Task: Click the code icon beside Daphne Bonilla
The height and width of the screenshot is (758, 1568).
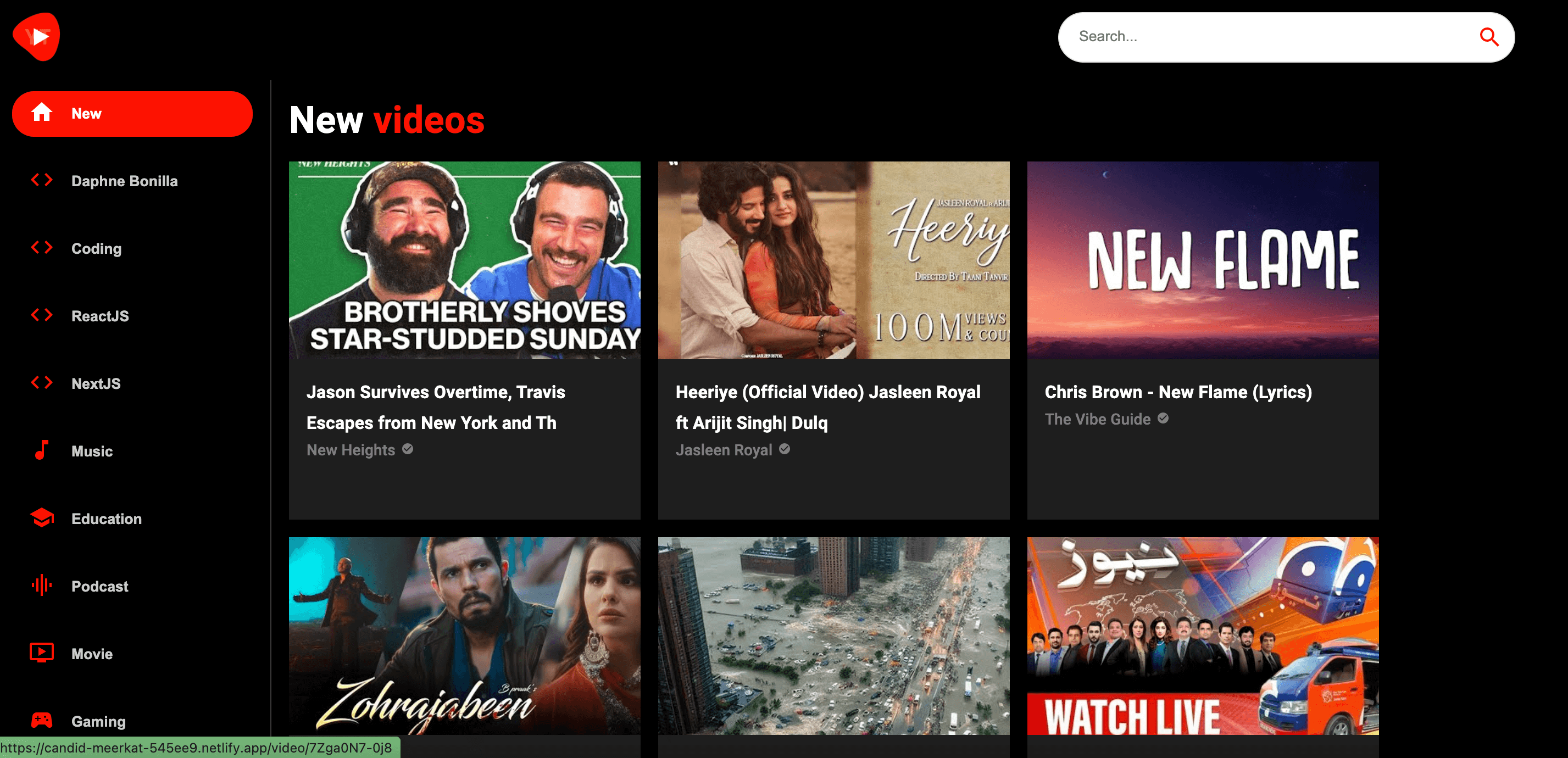Action: (41, 180)
